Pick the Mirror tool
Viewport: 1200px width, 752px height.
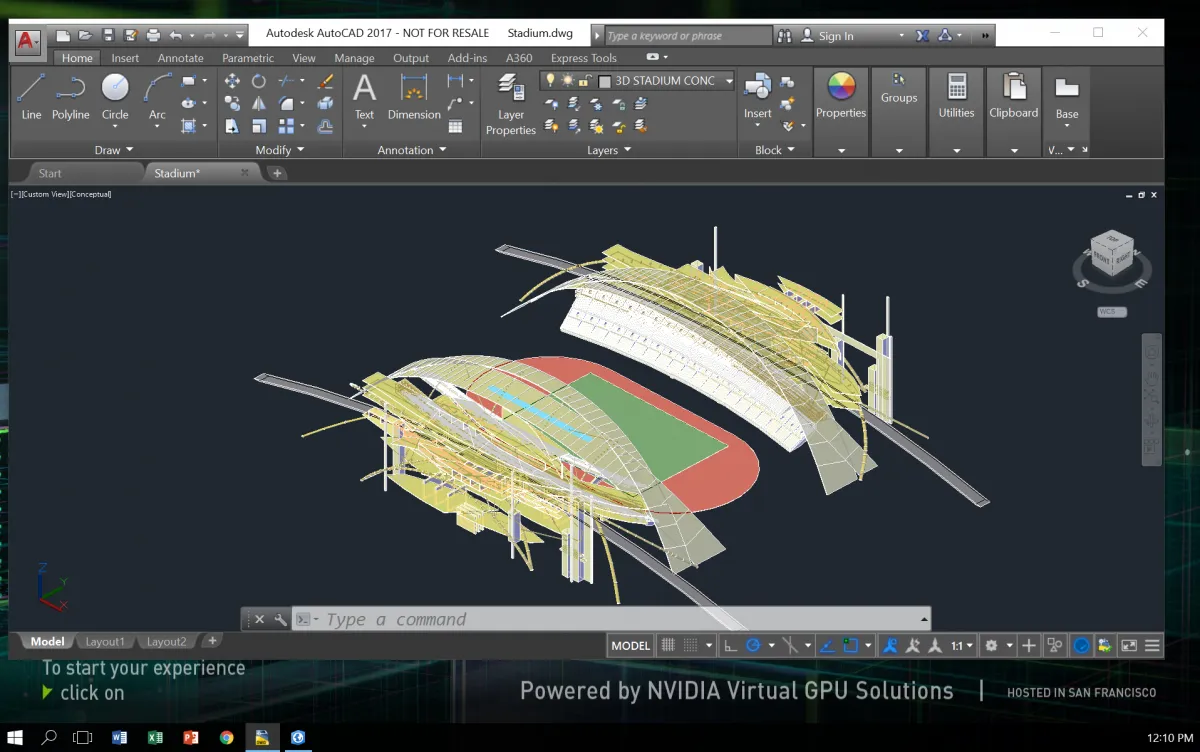pyautogui.click(x=259, y=103)
